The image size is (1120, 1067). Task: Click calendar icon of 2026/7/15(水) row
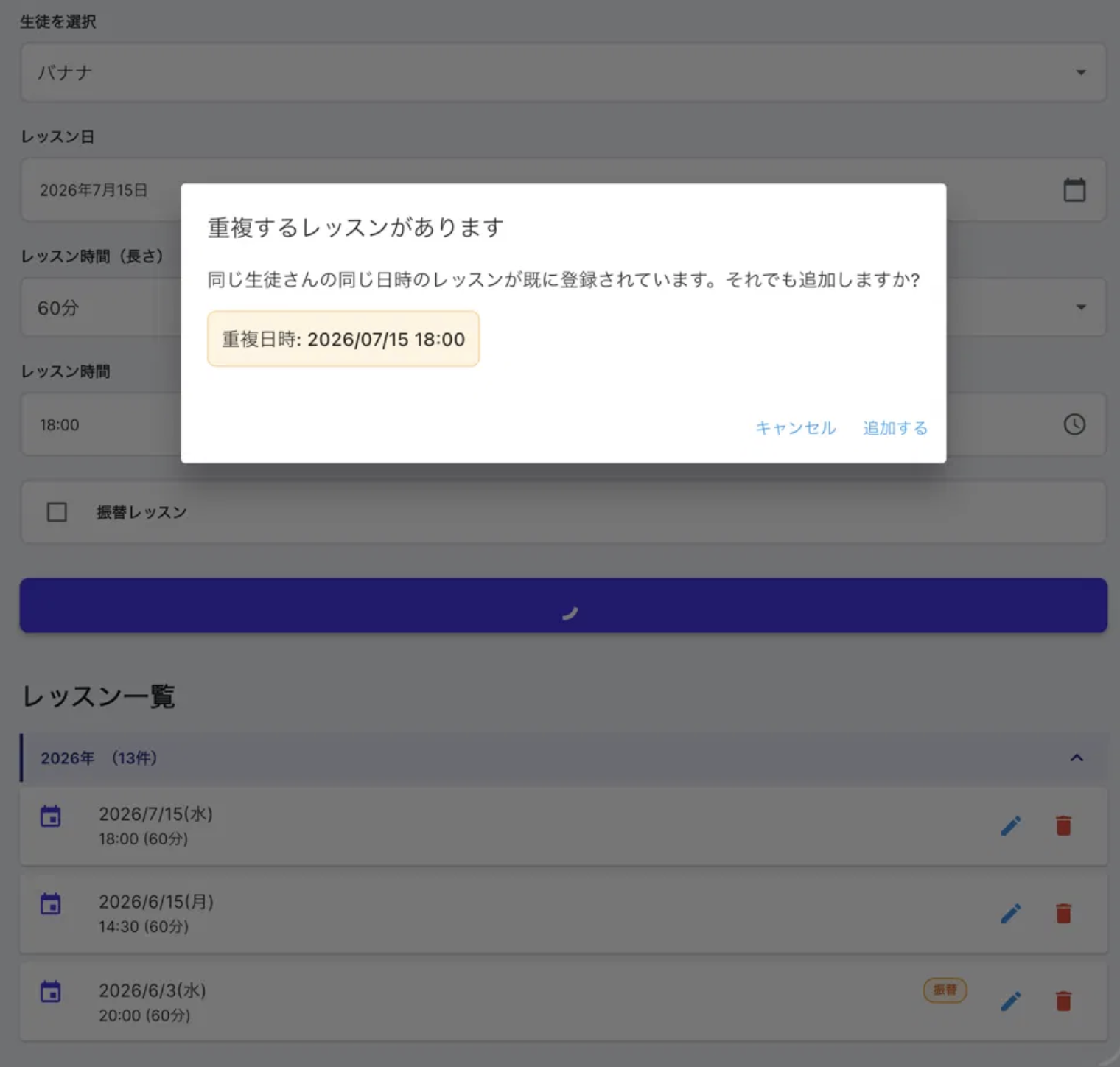tap(51, 816)
